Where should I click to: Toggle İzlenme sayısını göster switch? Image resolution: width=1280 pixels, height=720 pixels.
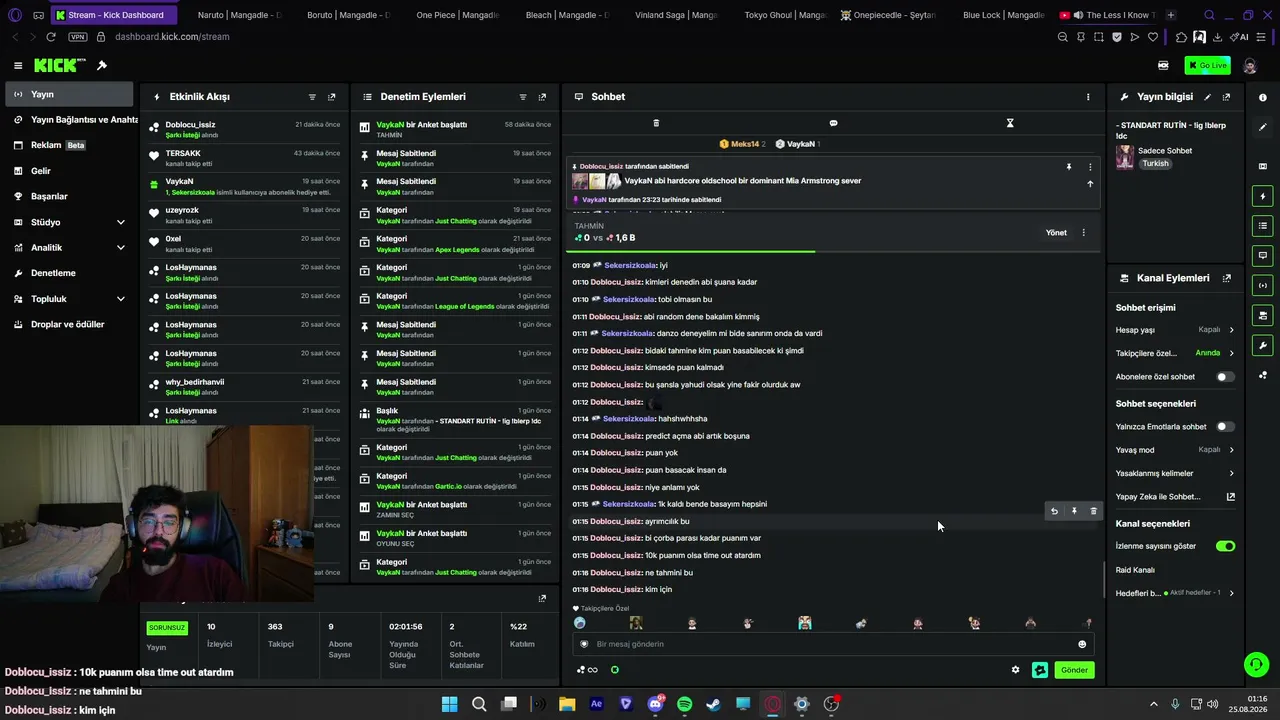(1225, 546)
